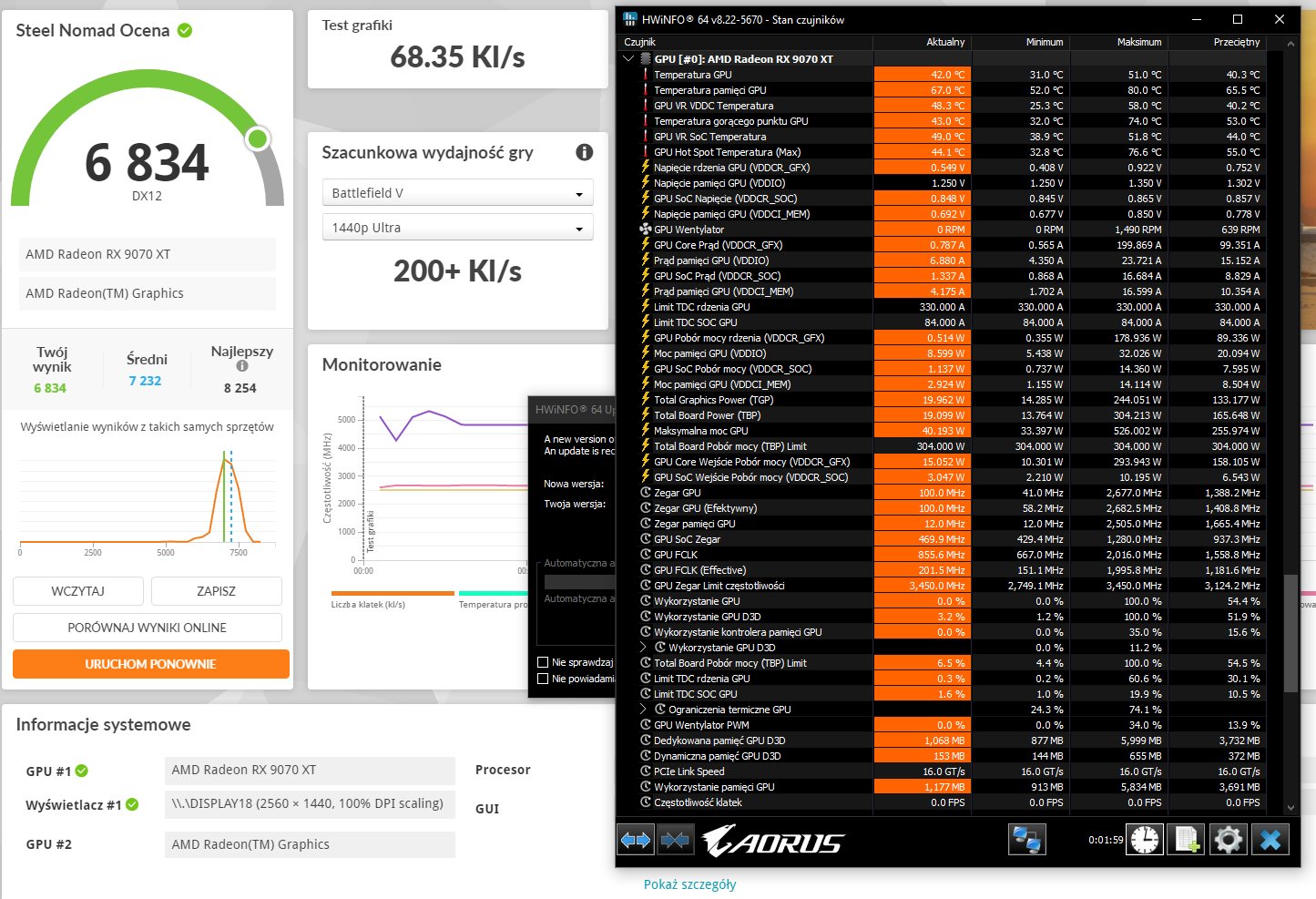The image size is (1316, 899).
Task: Click the AMD Radeon RX 9070 XT GPU #1 field
Action: pos(310,770)
